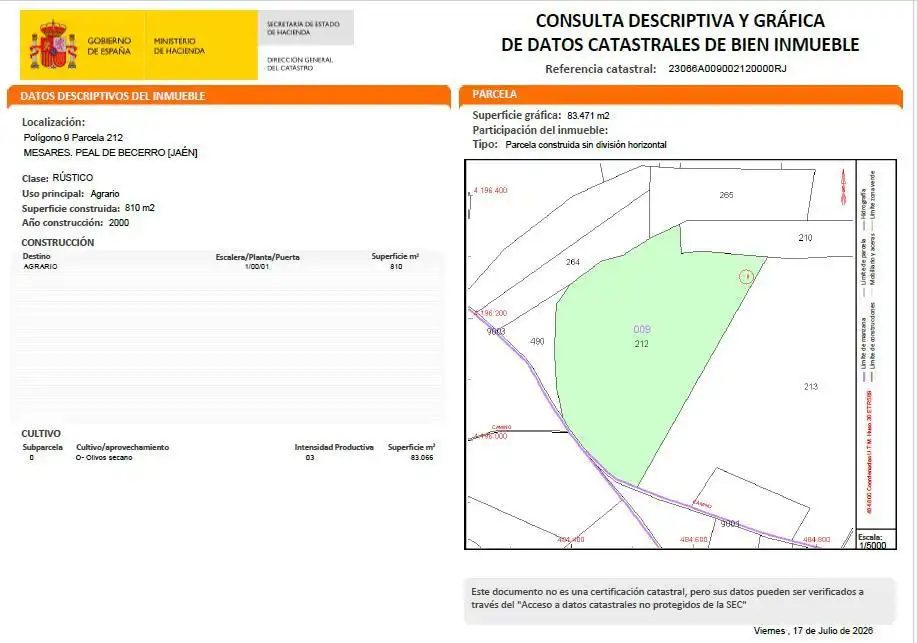Select the 'Ministerio de Hacienda' label
The height and width of the screenshot is (643, 917).
coord(179,46)
